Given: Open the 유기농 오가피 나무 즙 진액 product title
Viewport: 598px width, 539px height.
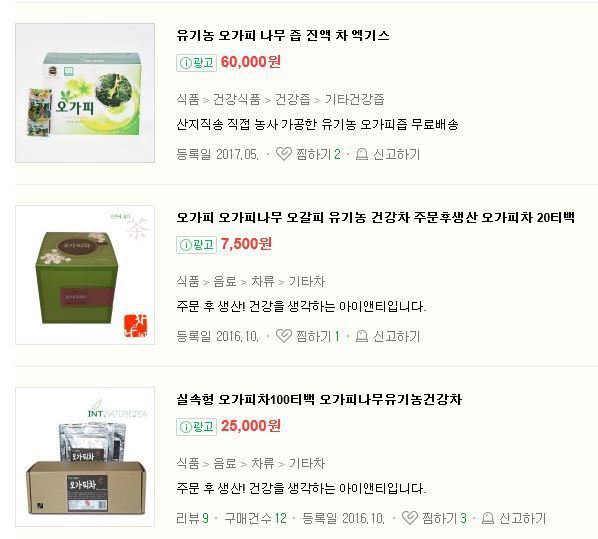Looking at the screenshot, I should tap(283, 35).
